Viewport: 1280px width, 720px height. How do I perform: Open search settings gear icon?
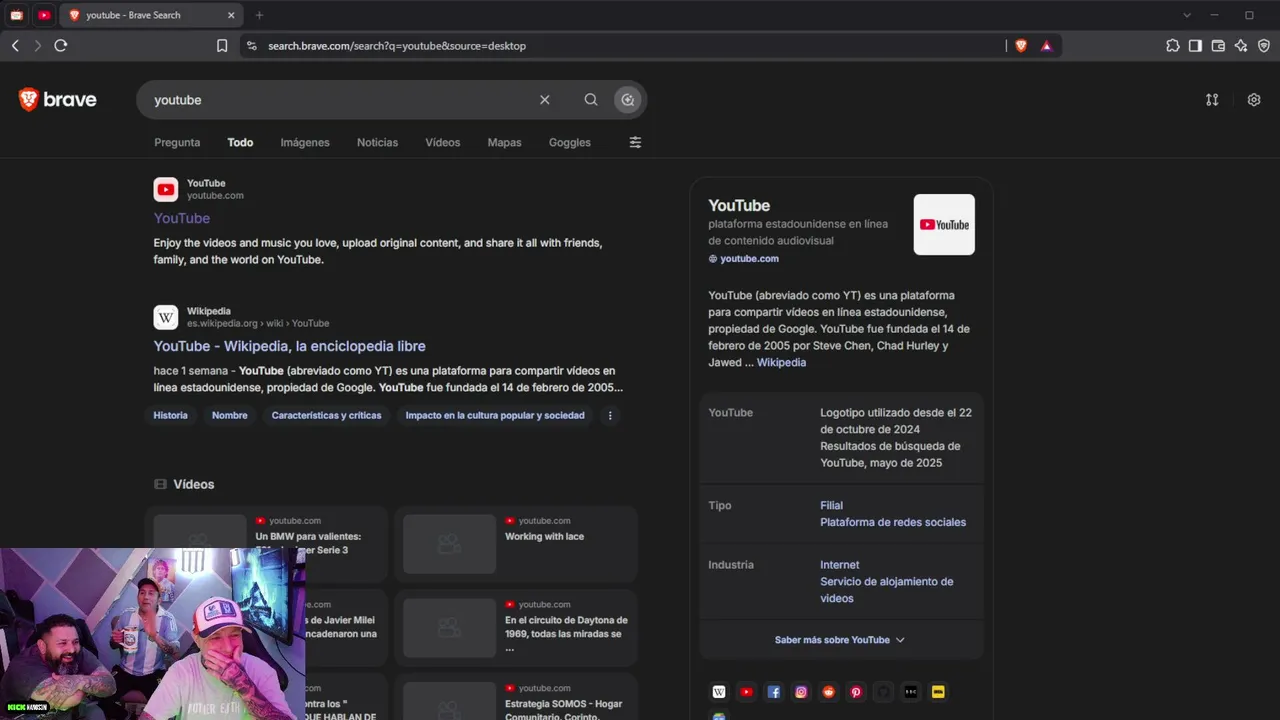coord(1254,100)
